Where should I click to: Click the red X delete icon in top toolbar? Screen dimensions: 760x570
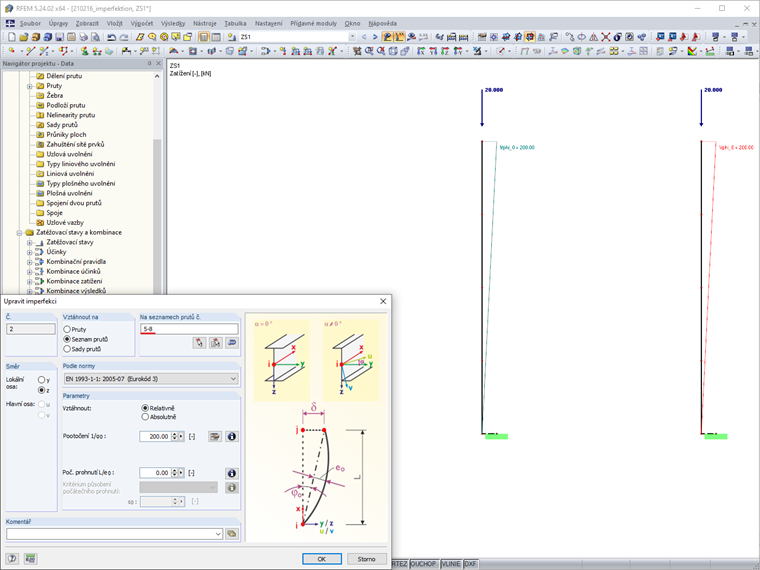click(x=605, y=37)
